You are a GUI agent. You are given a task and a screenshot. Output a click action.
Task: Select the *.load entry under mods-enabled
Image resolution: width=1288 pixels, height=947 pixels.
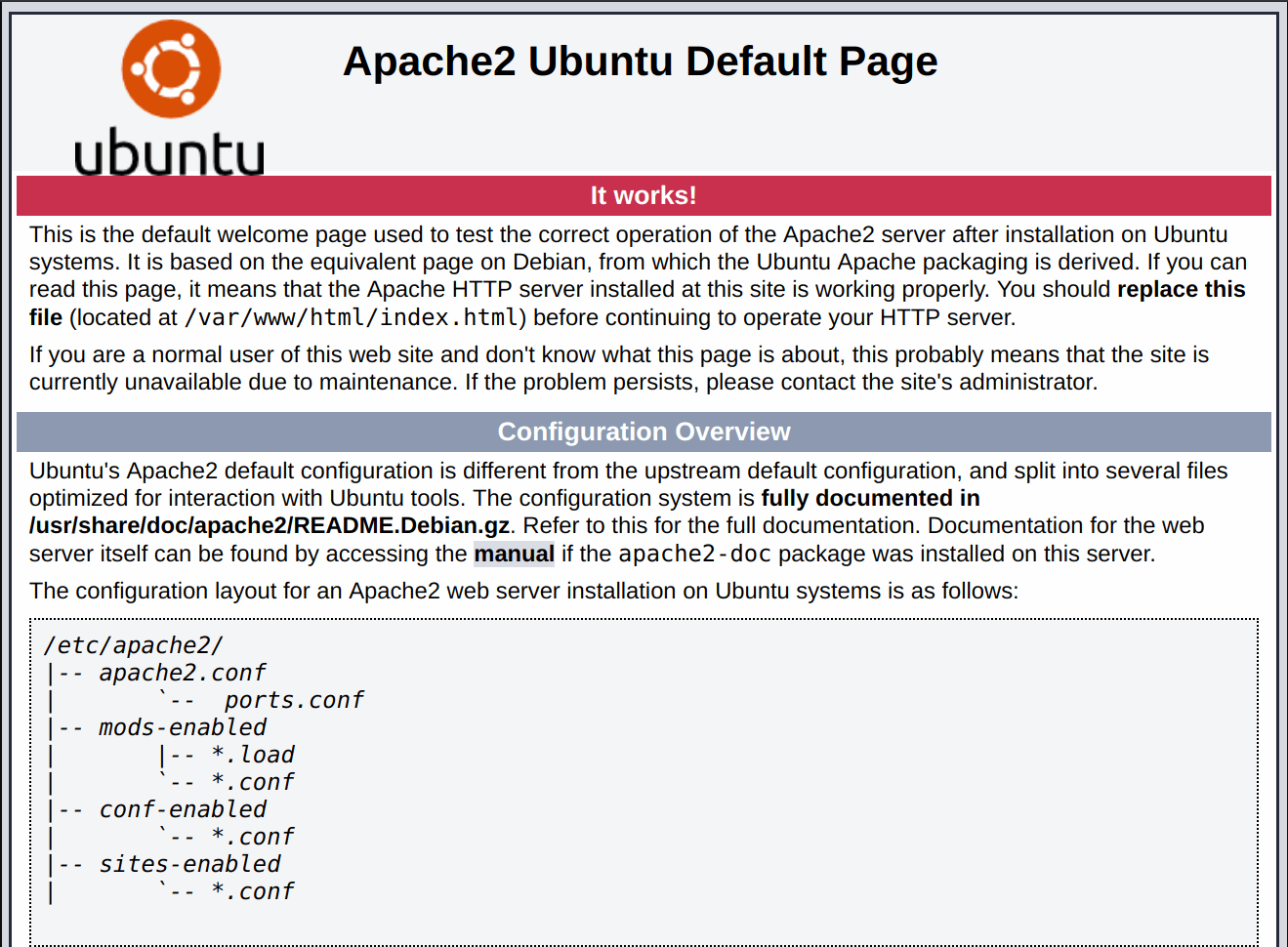pyautogui.click(x=252, y=755)
